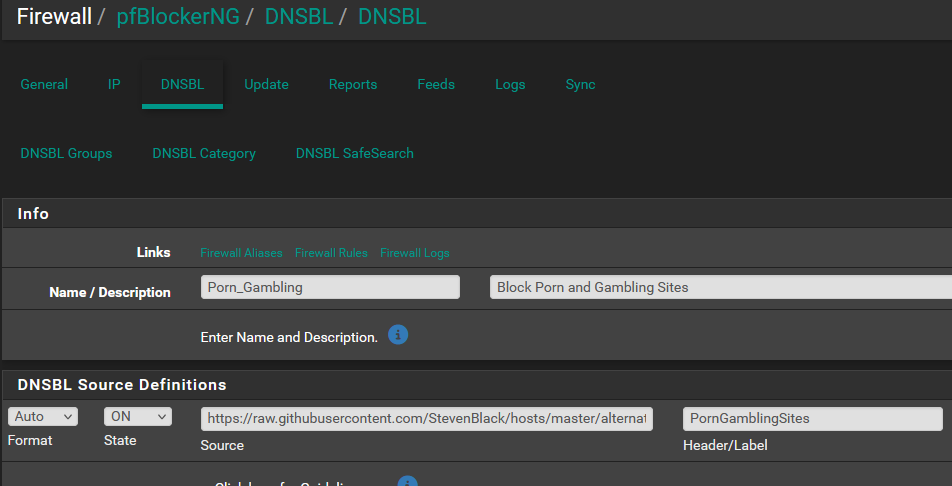Click the info icon below the Source field
The image size is (952, 486).
[x=407, y=482]
